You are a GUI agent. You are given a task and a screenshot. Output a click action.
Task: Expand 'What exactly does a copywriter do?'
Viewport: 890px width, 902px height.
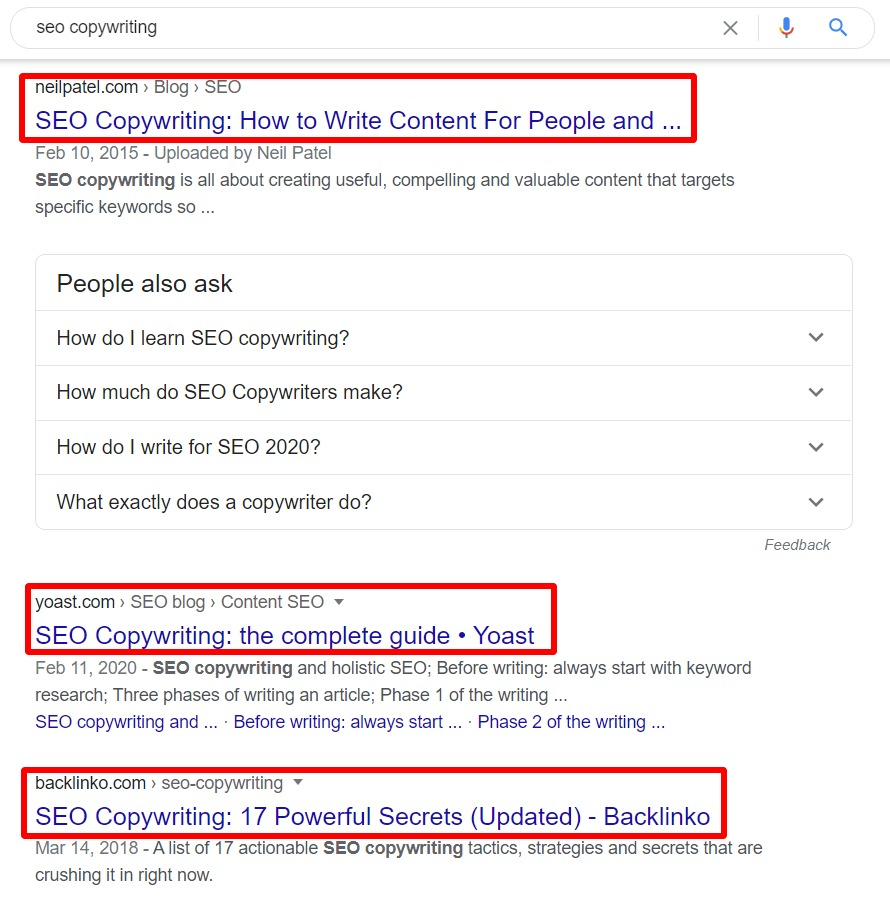[x=444, y=502]
